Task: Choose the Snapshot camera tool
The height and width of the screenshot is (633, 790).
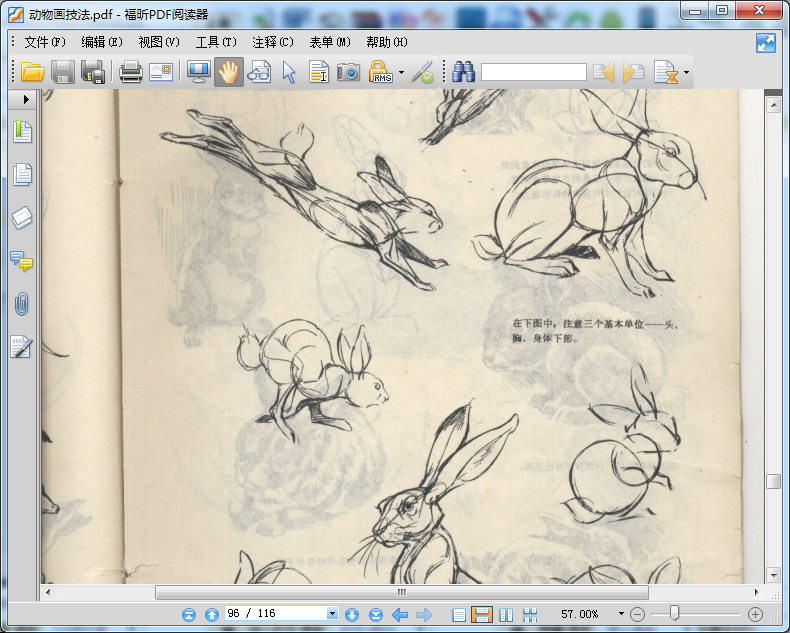Action: pyautogui.click(x=348, y=72)
